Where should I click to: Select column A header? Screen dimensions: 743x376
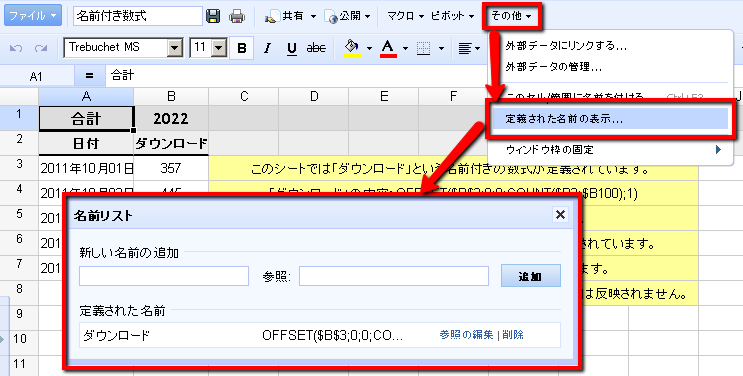pyautogui.click(x=86, y=97)
